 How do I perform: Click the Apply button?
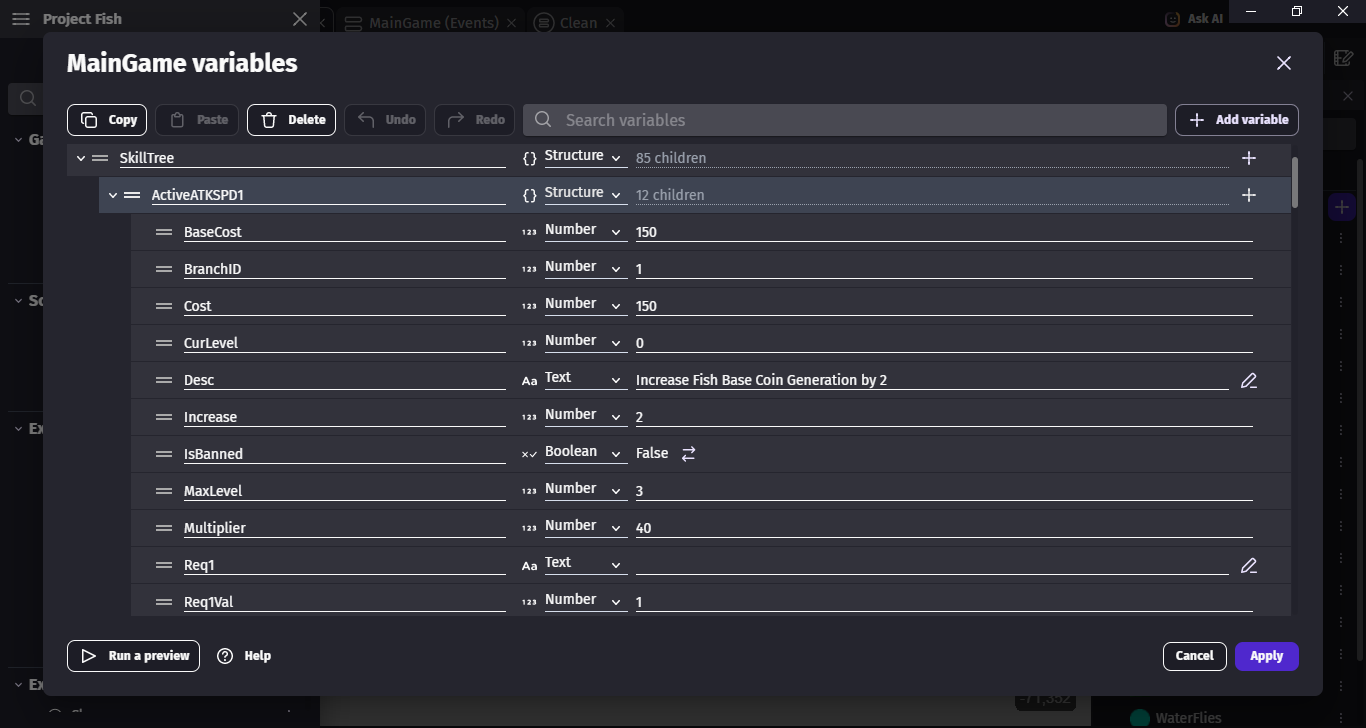(1266, 656)
